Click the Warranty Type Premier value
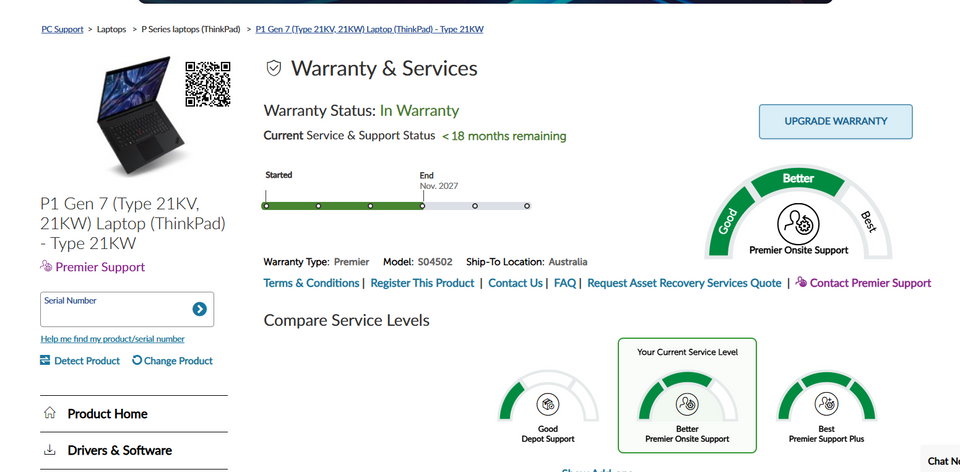 351,262
